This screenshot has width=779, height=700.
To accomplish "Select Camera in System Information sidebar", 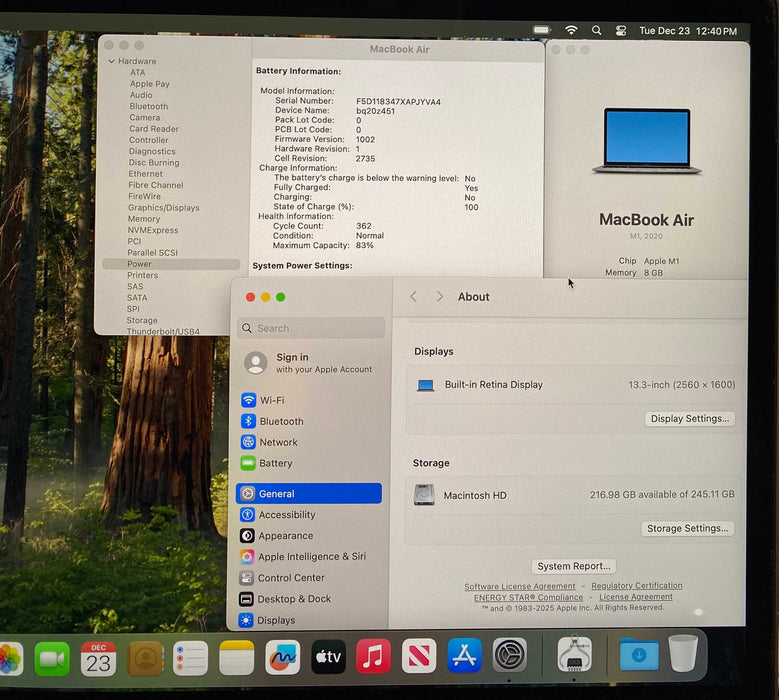I will 145,118.
